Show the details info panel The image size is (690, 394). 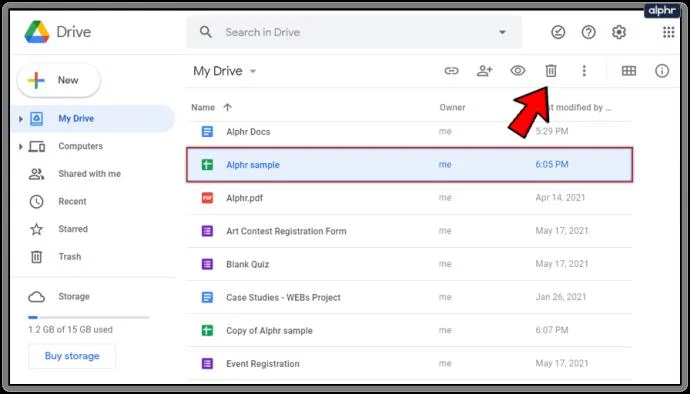(x=662, y=71)
